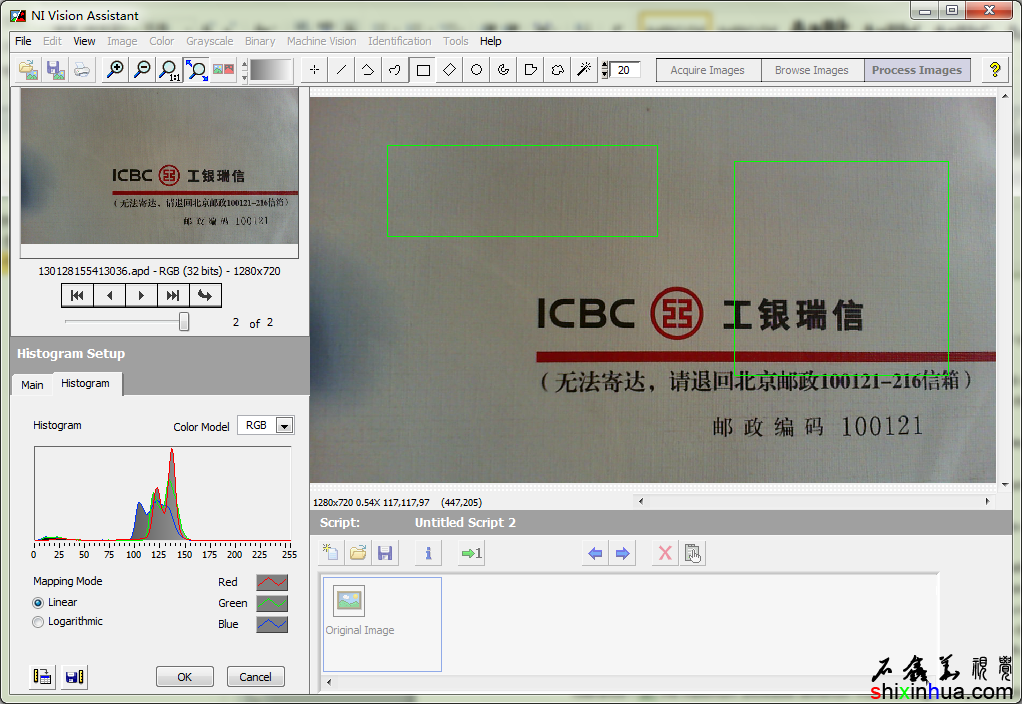Click the image index slider handle
Screen dimensions: 1022x704
click(x=184, y=321)
